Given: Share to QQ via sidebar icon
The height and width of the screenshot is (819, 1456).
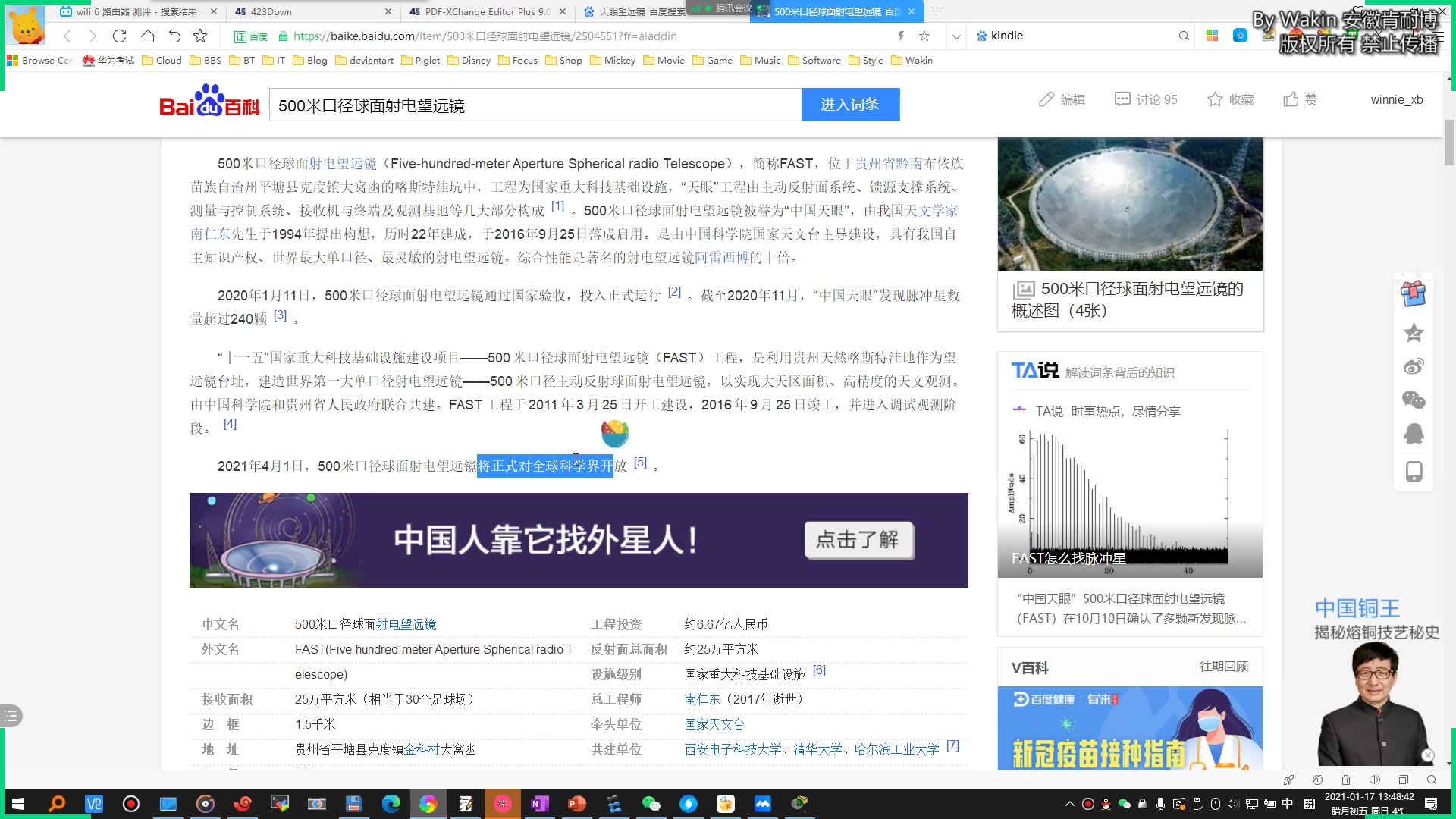Looking at the screenshot, I should [1414, 434].
